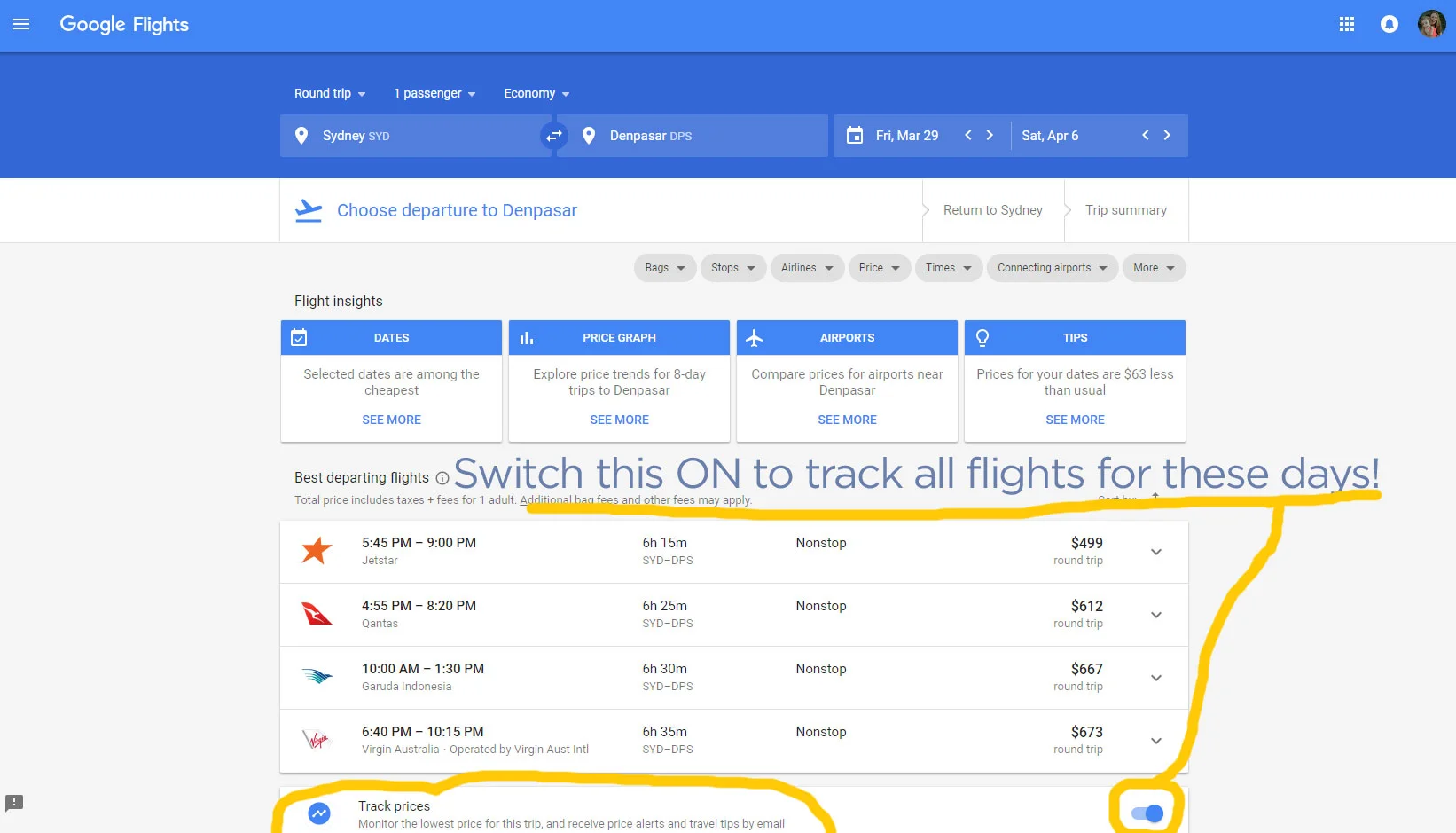Edit the Sydney SYD origin field

click(x=415, y=136)
